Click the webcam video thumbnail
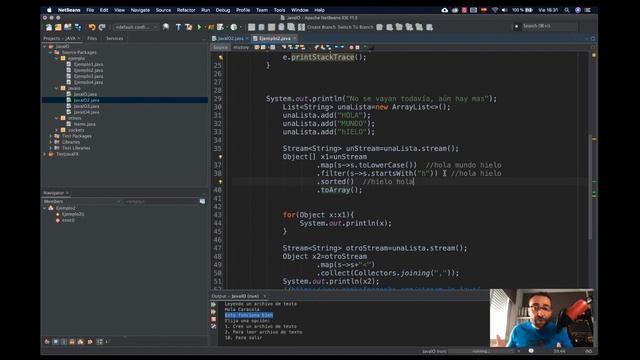 pos(542,318)
